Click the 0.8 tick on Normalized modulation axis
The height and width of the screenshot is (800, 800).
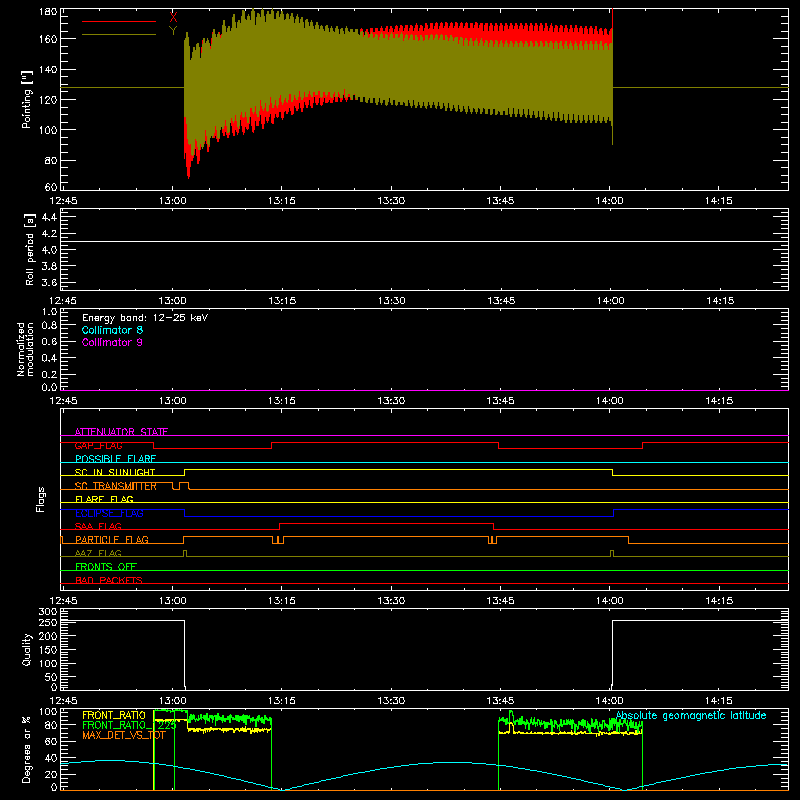click(x=49, y=326)
